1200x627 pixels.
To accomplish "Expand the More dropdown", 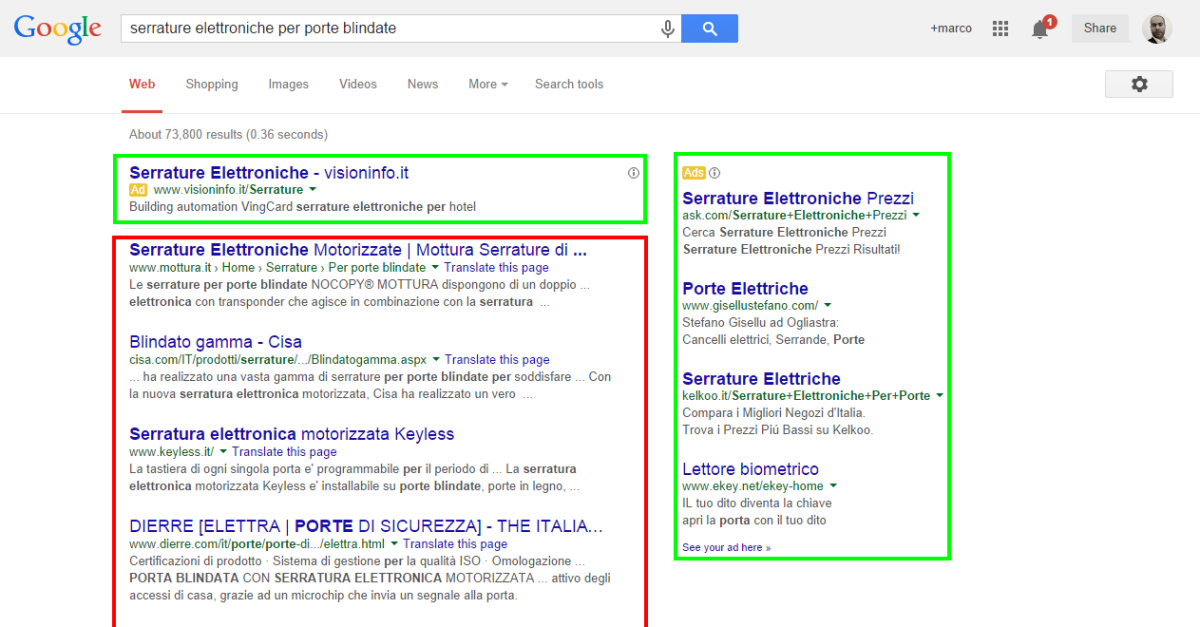I will click(x=488, y=85).
